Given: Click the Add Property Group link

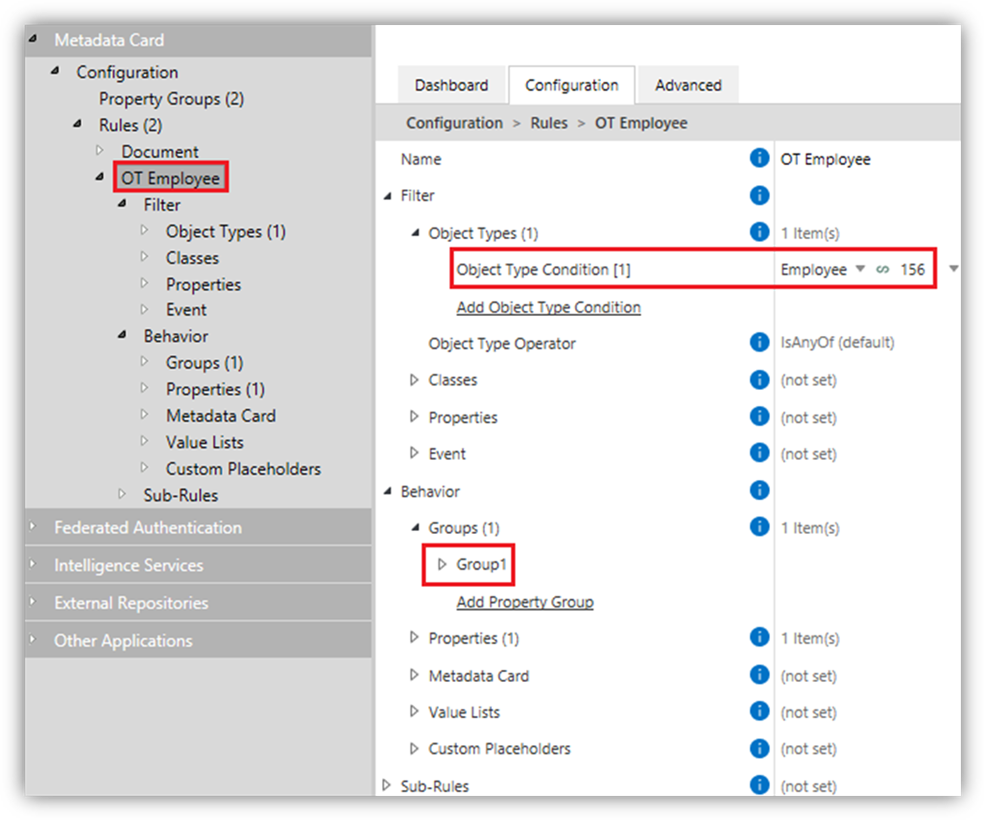Looking at the screenshot, I should click(x=524, y=601).
